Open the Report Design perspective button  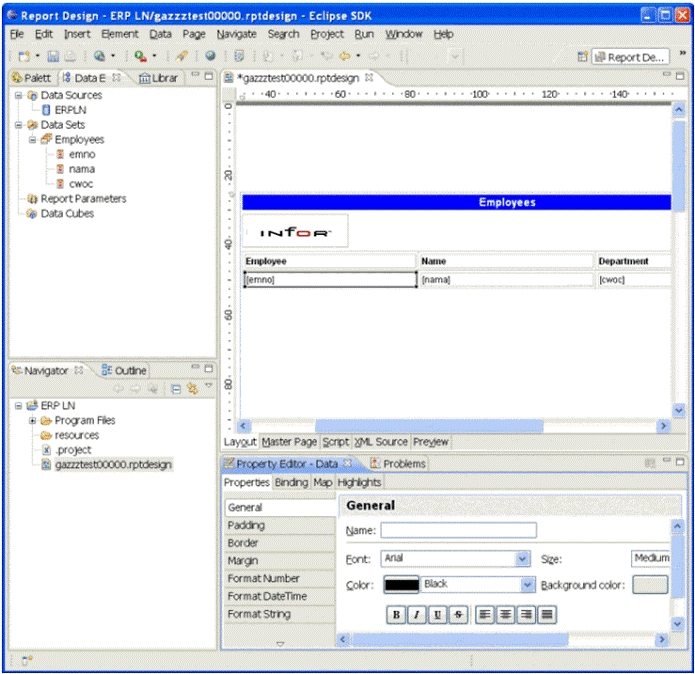tap(629, 57)
